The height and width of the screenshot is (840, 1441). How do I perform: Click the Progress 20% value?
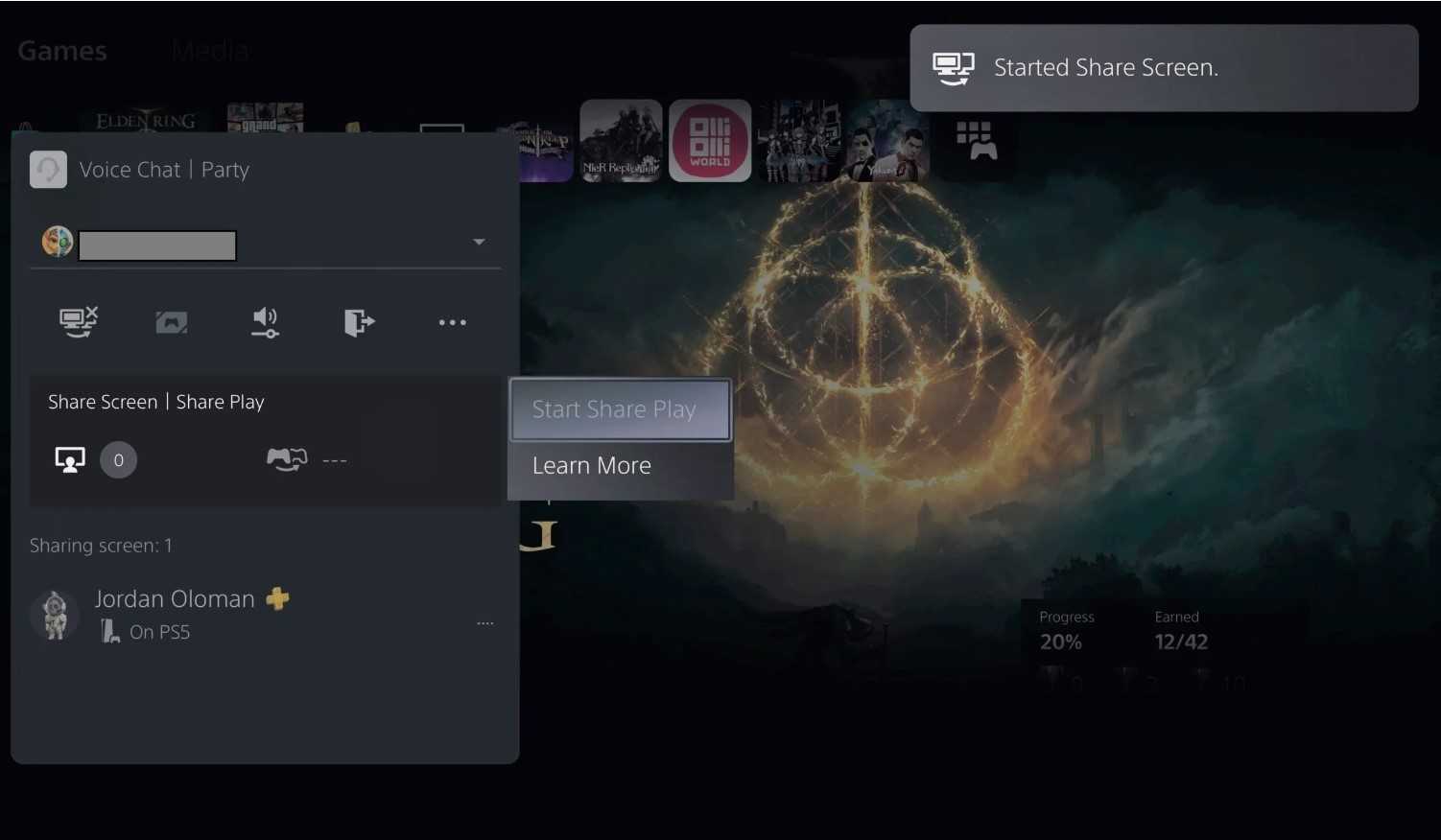point(1061,642)
